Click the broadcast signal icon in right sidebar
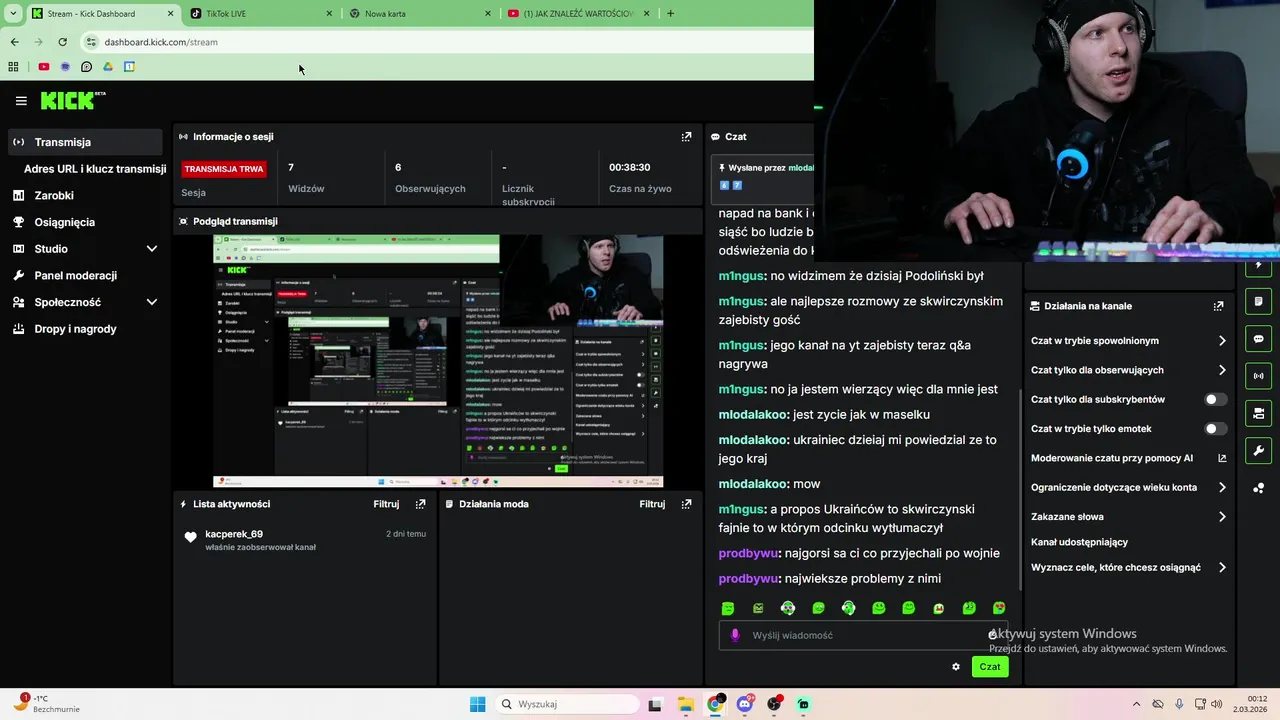 (1259, 376)
